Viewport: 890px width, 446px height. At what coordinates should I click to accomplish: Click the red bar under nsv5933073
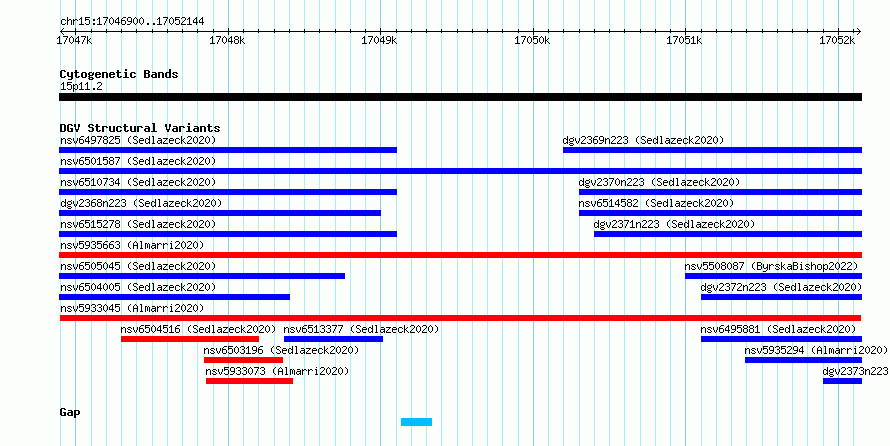250,381
